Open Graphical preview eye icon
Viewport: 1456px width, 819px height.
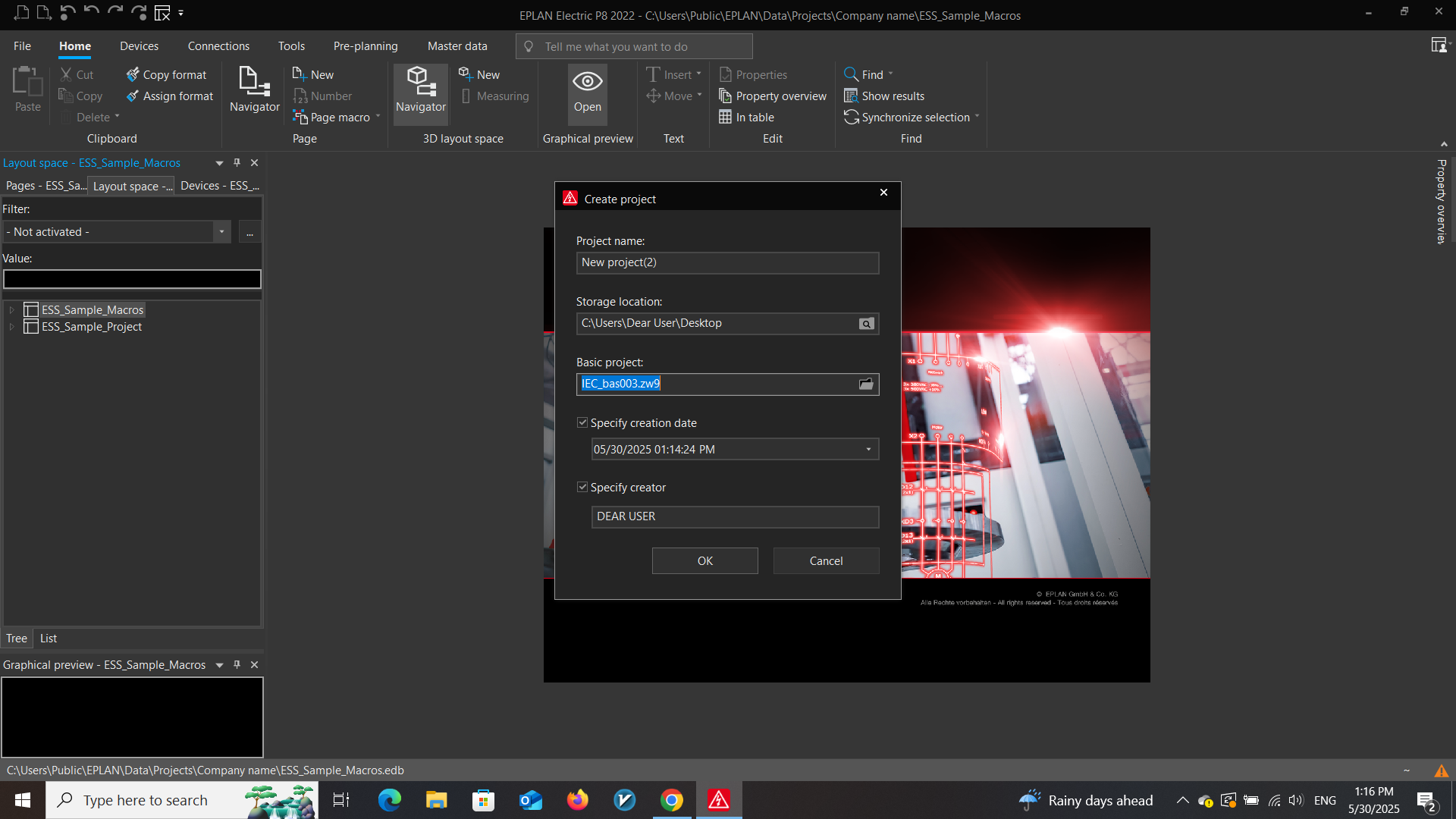tap(587, 81)
